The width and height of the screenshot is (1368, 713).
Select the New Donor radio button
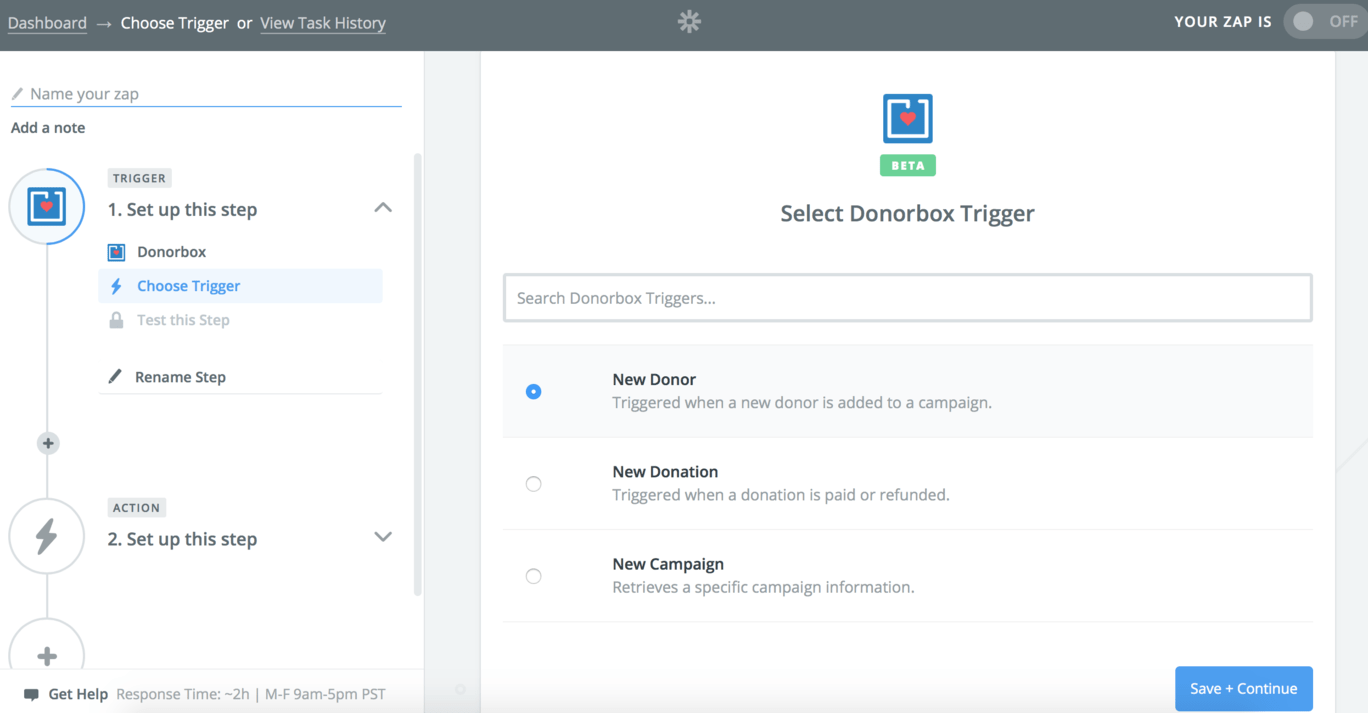pos(534,392)
